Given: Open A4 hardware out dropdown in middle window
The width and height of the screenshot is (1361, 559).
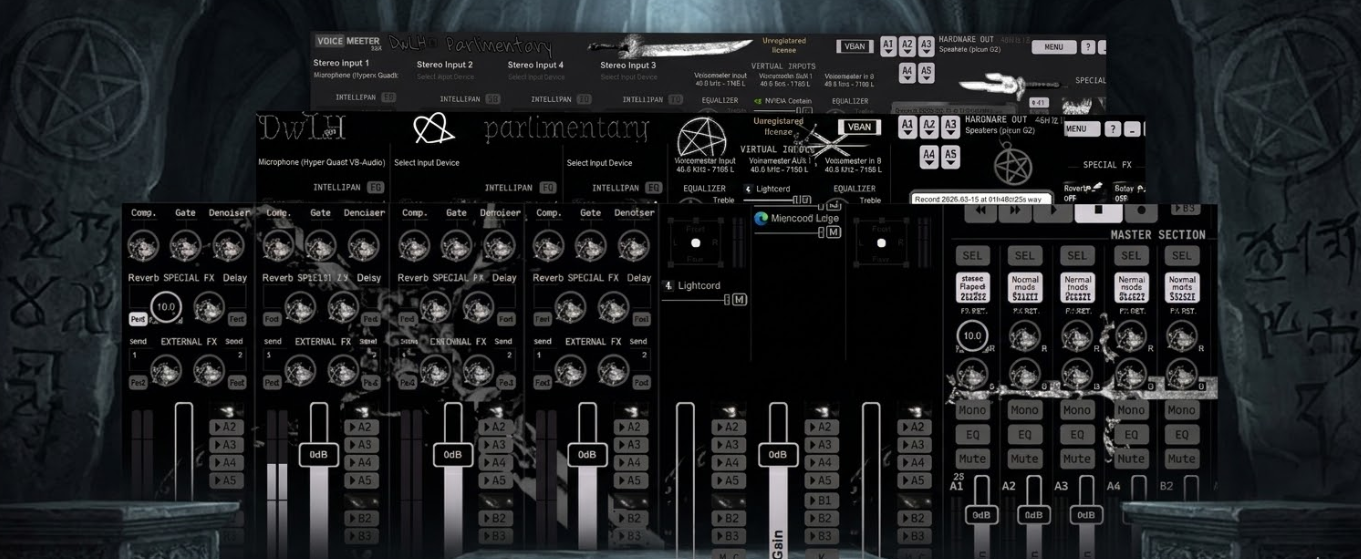Looking at the screenshot, I should pyautogui.click(x=929, y=156).
